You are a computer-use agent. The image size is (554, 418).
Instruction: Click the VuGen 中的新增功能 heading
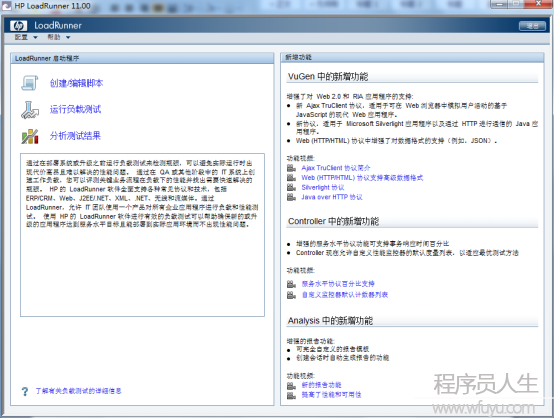pos(328,76)
